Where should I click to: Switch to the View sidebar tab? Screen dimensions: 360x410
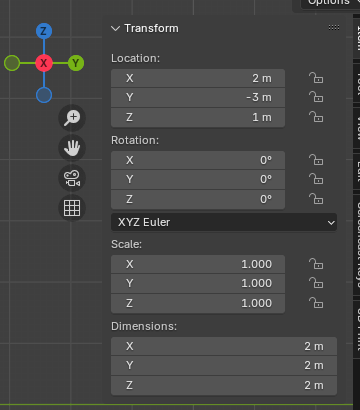pos(357,128)
